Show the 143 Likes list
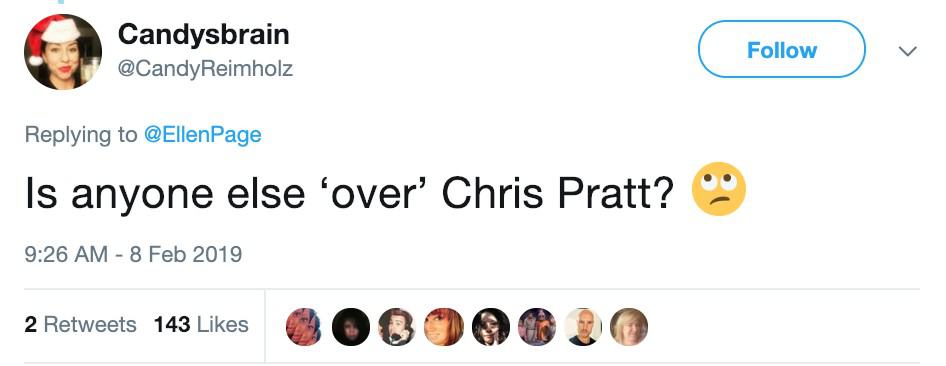 [x=201, y=324]
